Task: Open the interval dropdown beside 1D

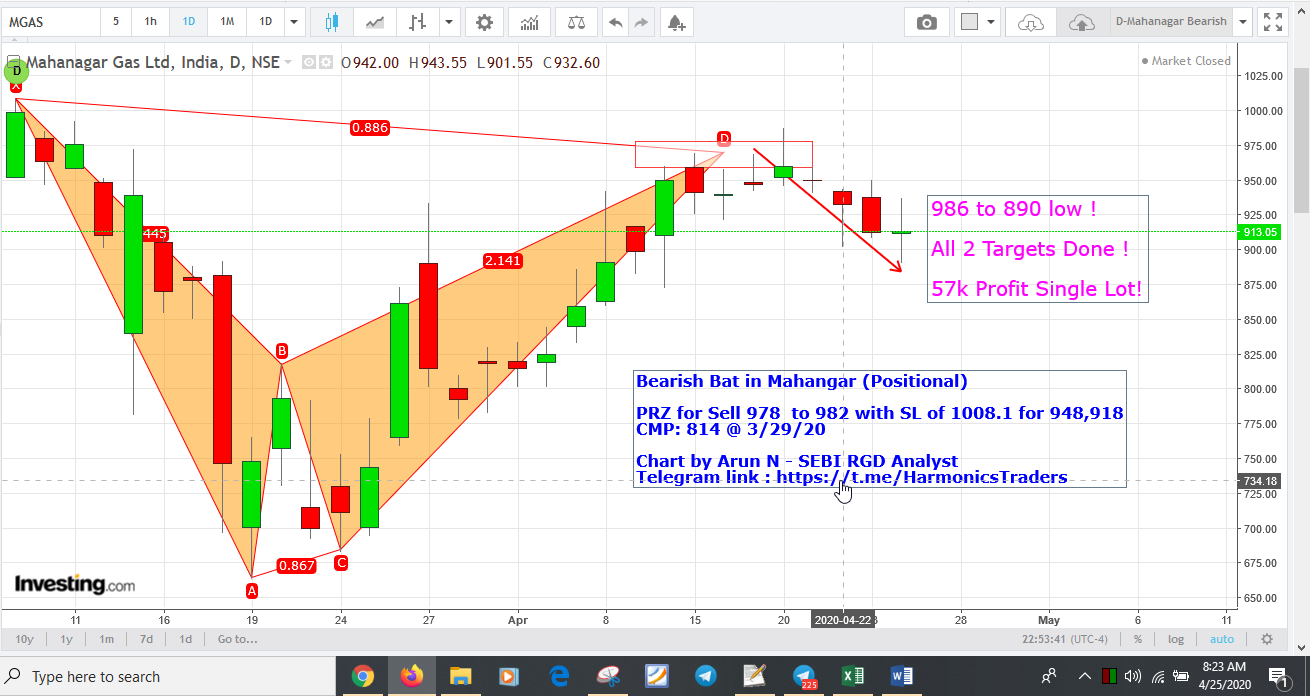Action: tap(293, 21)
